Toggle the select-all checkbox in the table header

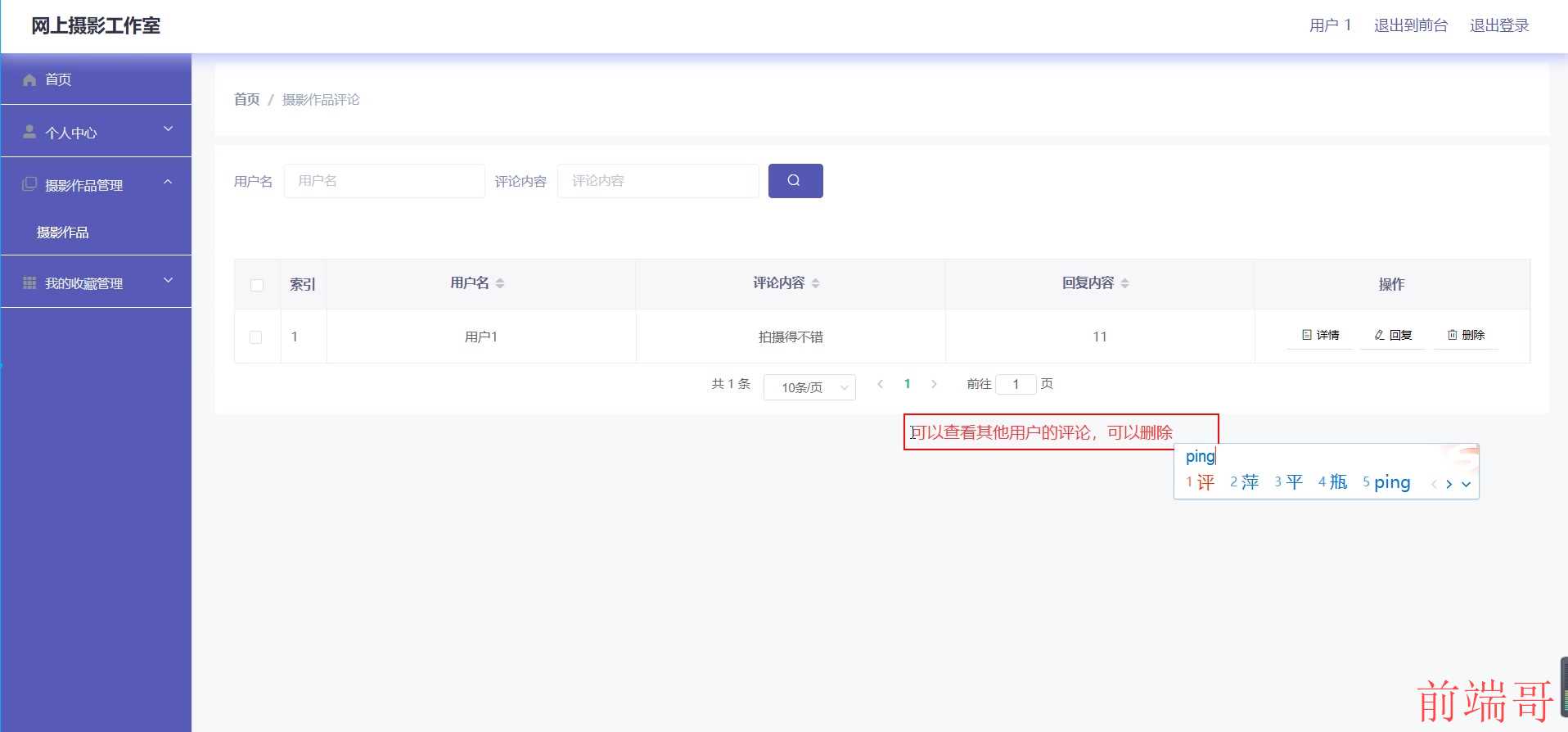[x=257, y=285]
